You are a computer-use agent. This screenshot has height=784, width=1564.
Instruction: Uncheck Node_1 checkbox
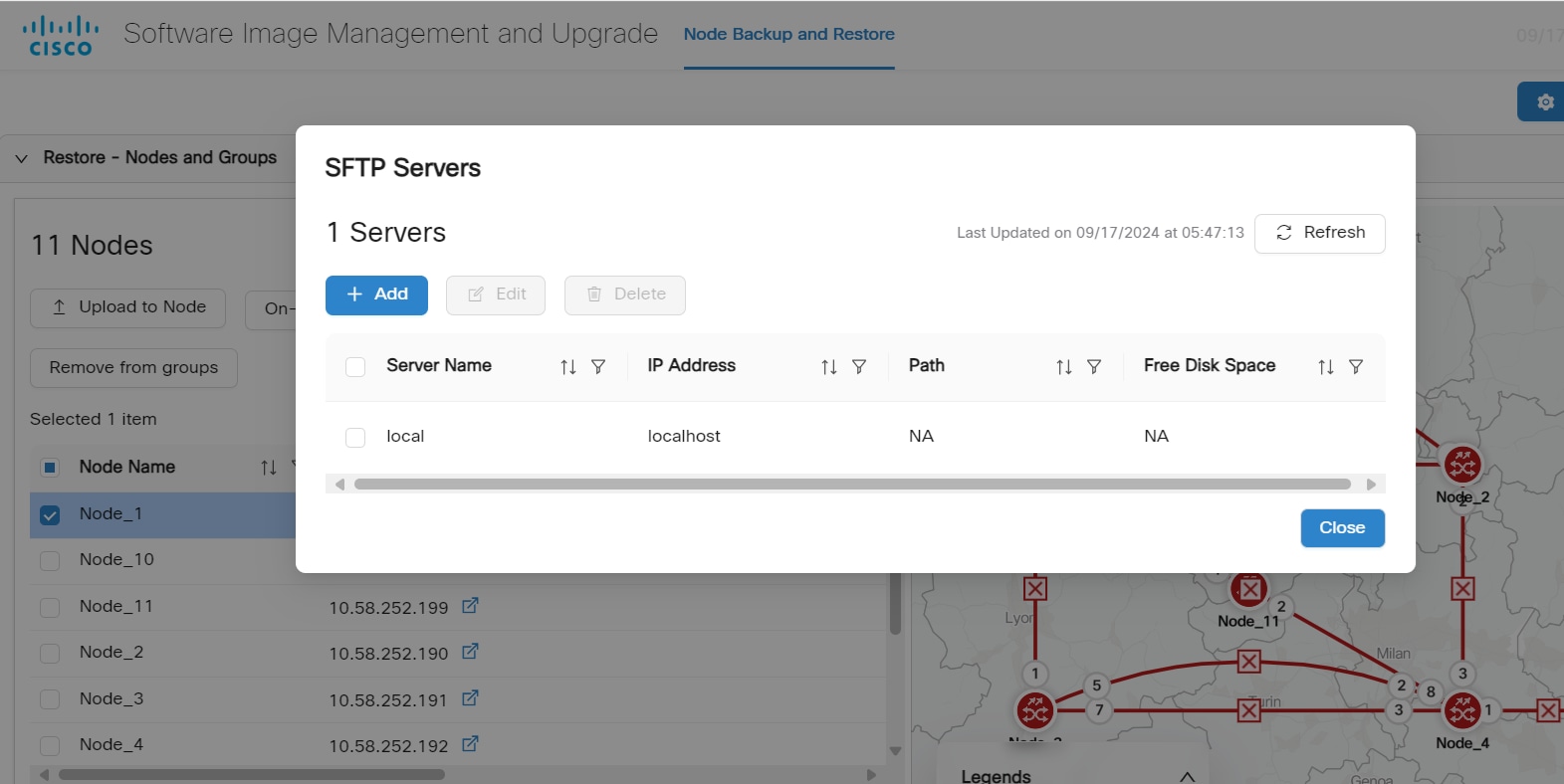pyautogui.click(x=50, y=514)
